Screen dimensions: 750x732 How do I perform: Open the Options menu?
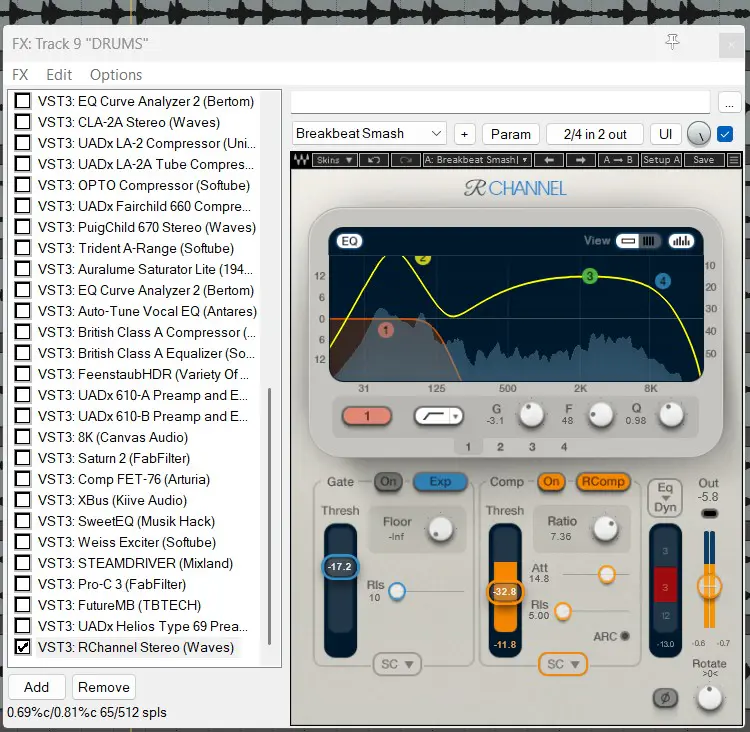116,75
